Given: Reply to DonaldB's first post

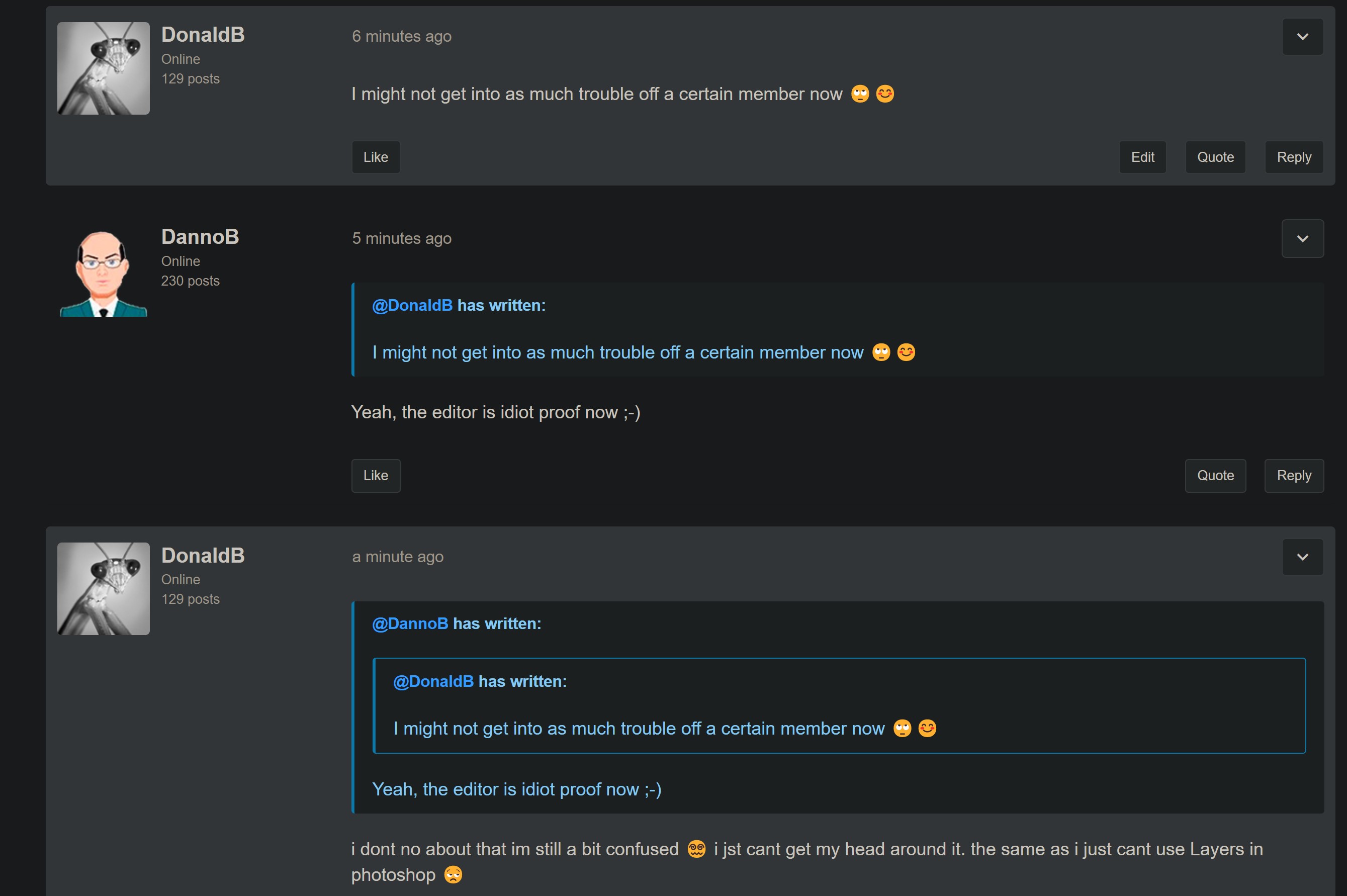Looking at the screenshot, I should tap(1293, 157).
